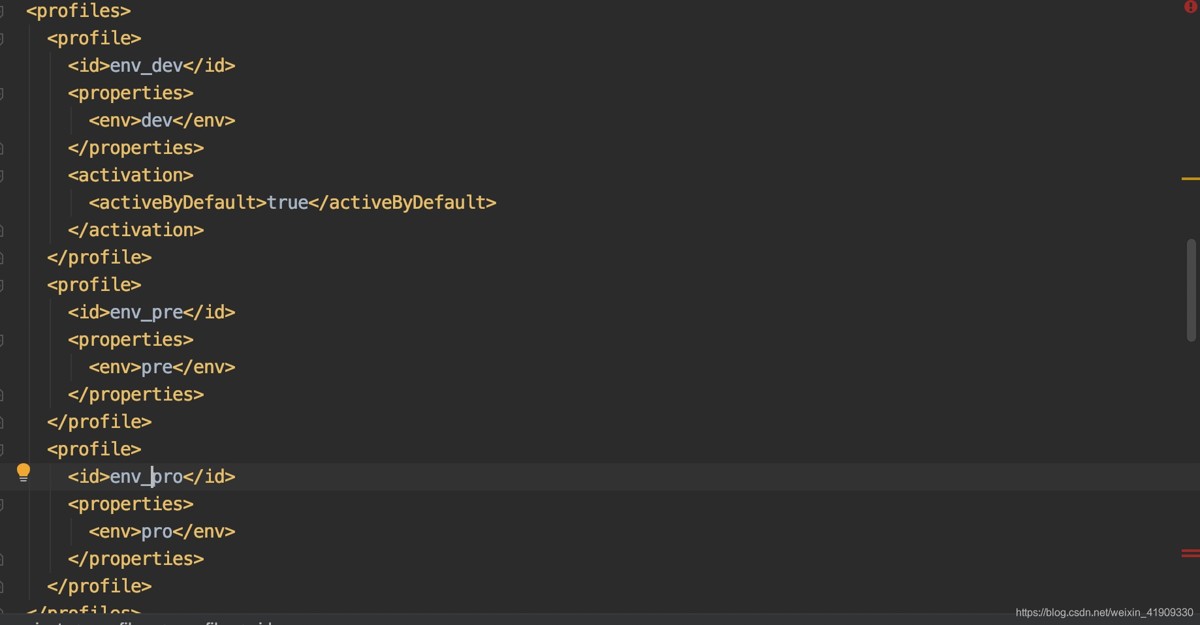This screenshot has width=1200, height=625.
Task: Click the dev value inside env tag
Action: 157,120
